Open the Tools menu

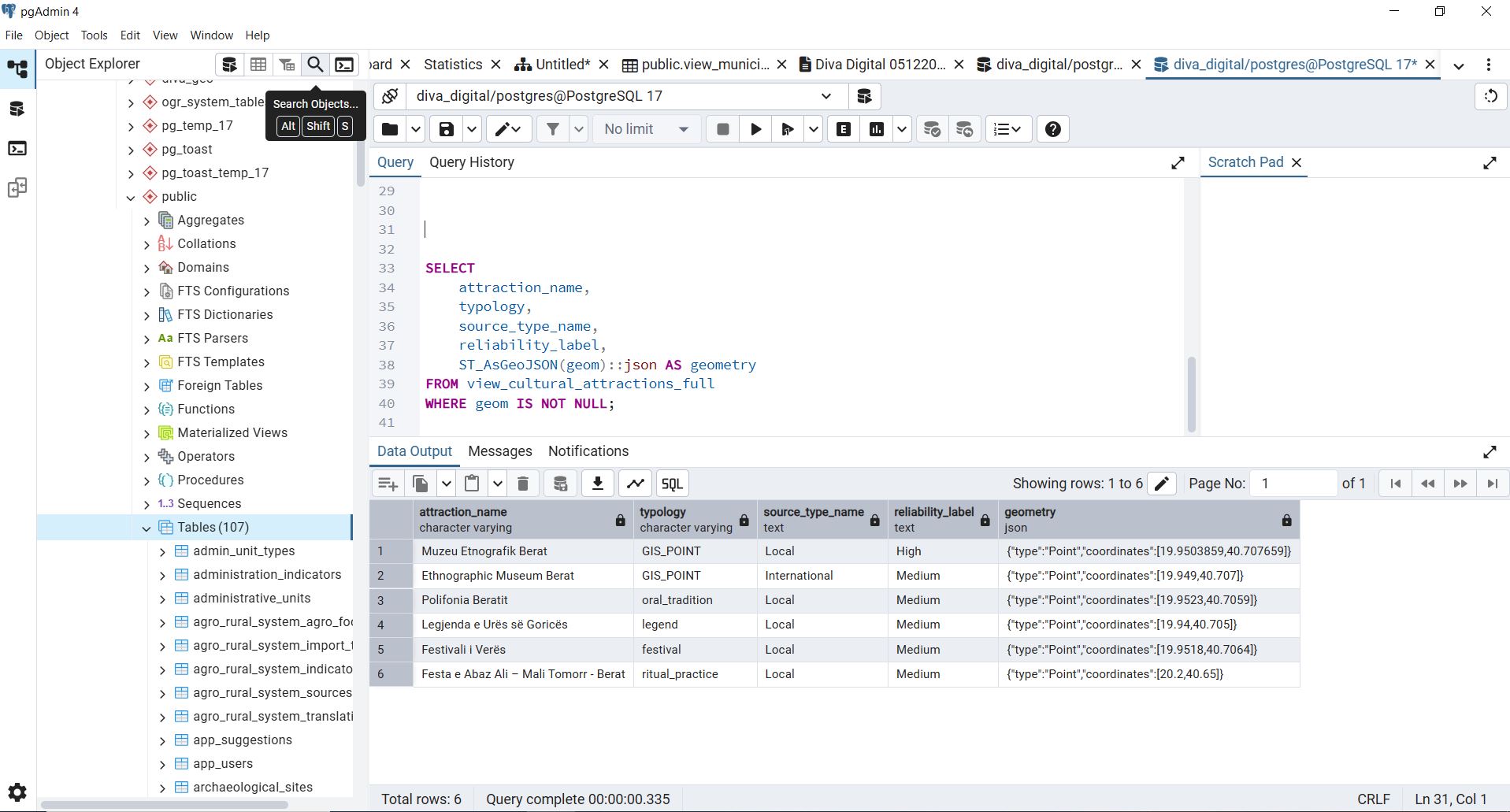click(x=94, y=35)
